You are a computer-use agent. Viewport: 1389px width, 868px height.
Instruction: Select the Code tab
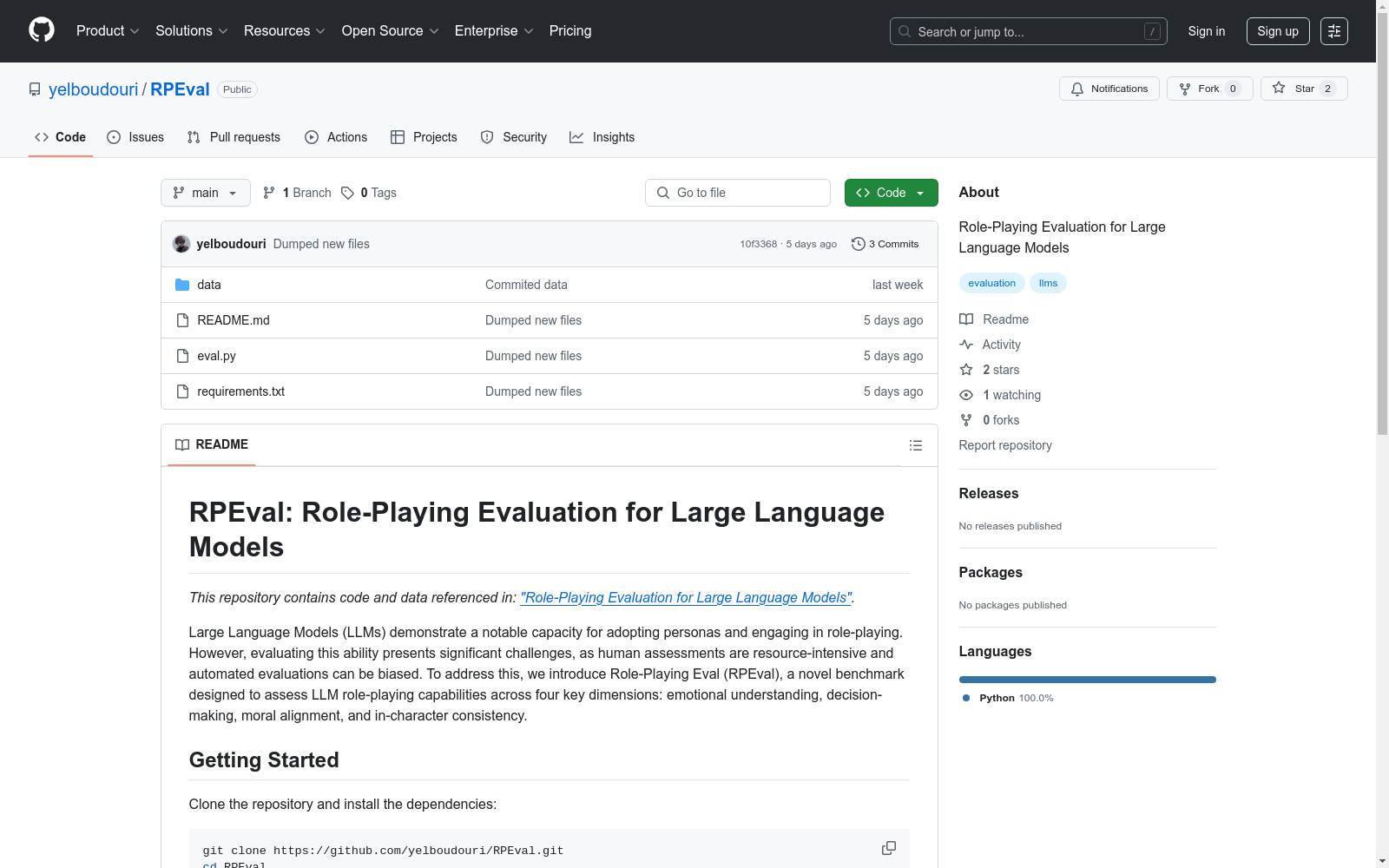click(61, 137)
